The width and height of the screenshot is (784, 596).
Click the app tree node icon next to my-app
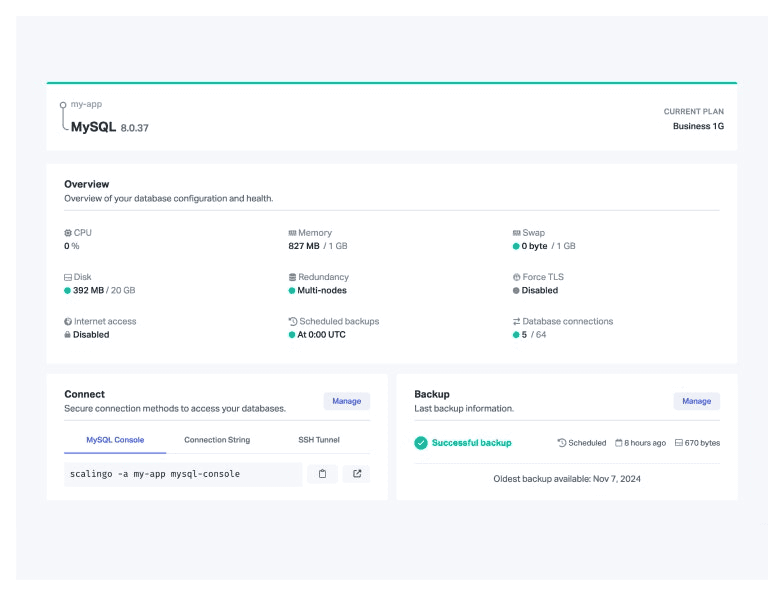(63, 106)
